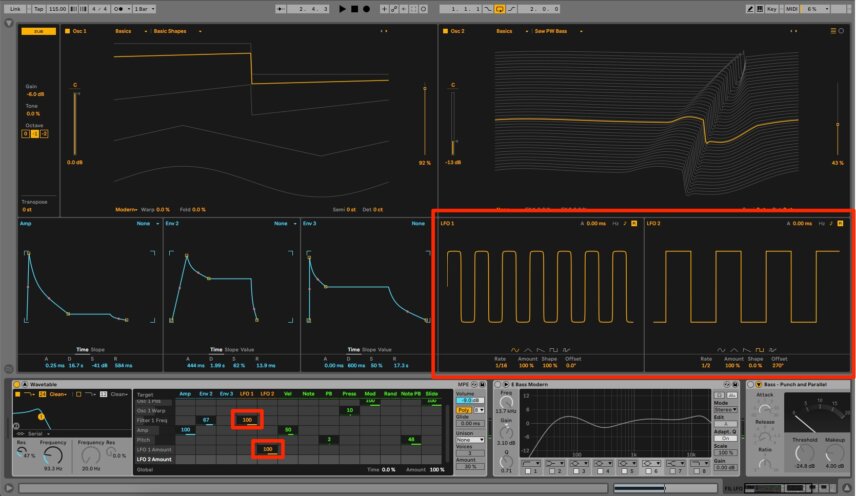Viewport: 856px width, 496px height.
Task: Toggle Wavetable device activator on/off
Action: (x=16, y=385)
